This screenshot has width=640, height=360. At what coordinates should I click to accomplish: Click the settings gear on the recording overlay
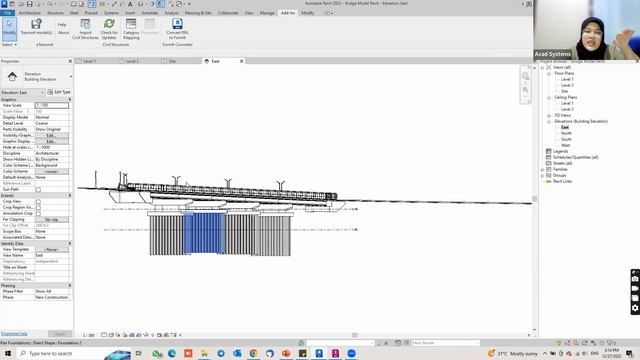635,308
